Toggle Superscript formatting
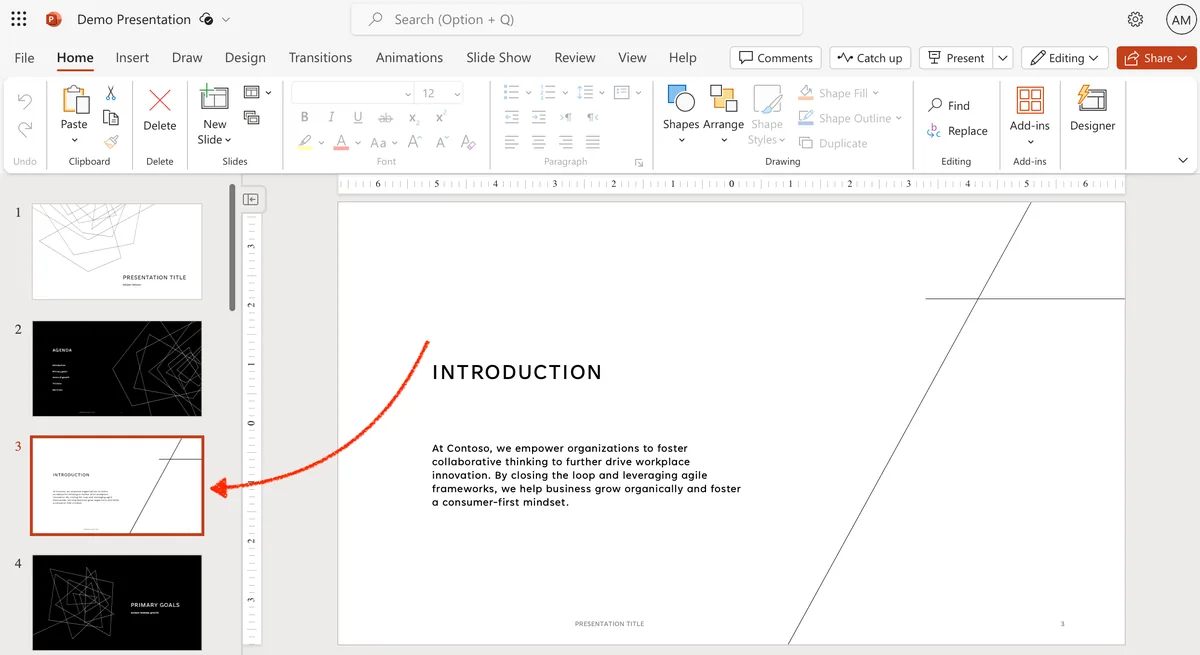Image resolution: width=1200 pixels, height=655 pixels. click(x=441, y=118)
